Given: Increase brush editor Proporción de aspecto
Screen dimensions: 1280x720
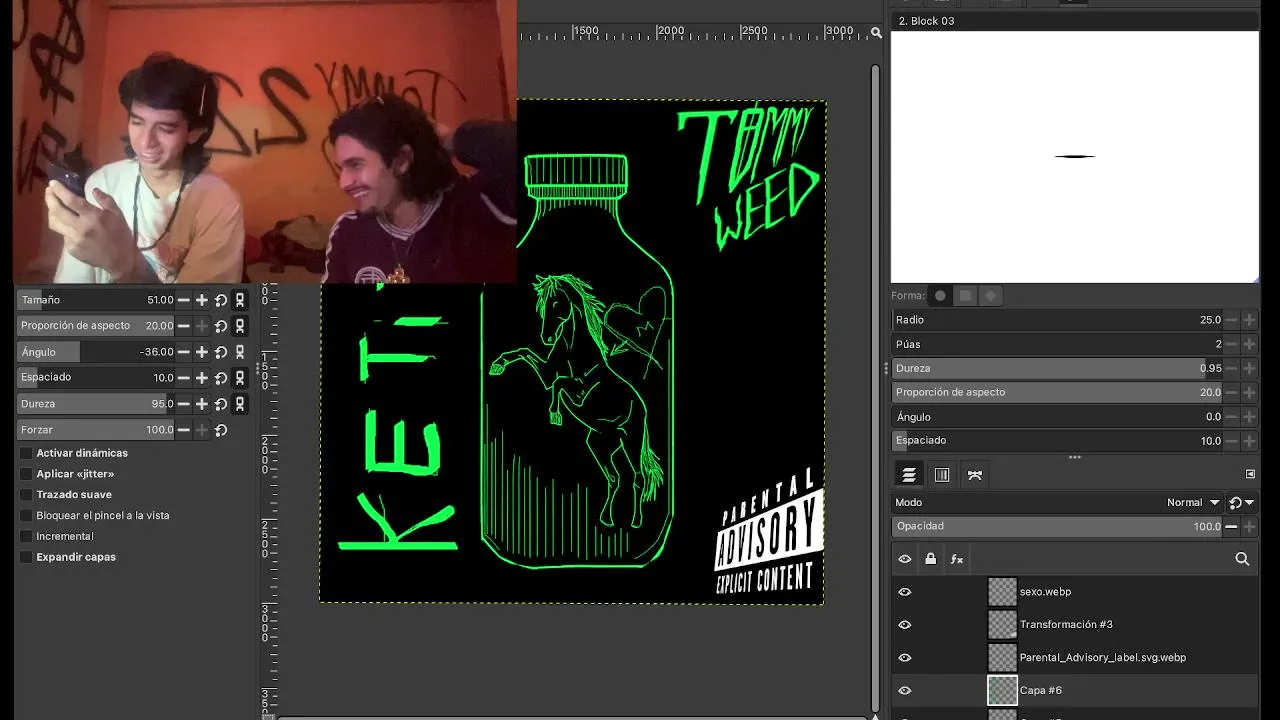Looking at the screenshot, I should click(1249, 392).
